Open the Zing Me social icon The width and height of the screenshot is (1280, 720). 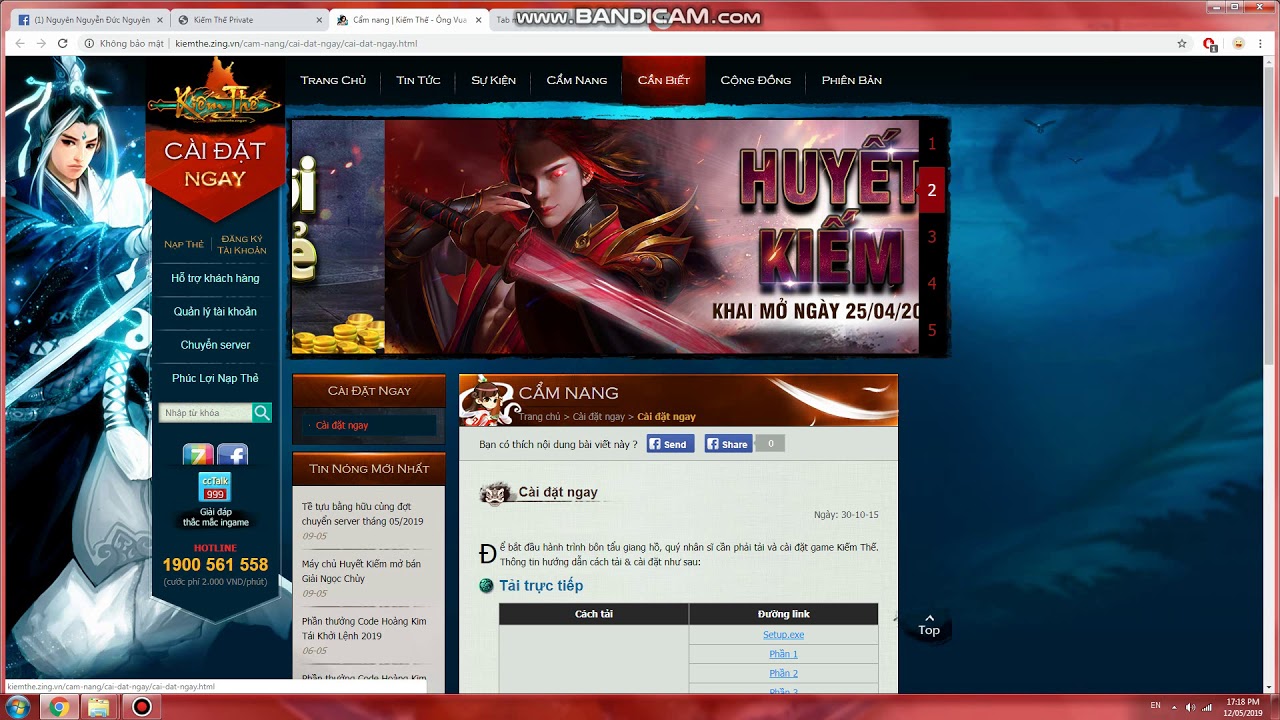click(198, 456)
